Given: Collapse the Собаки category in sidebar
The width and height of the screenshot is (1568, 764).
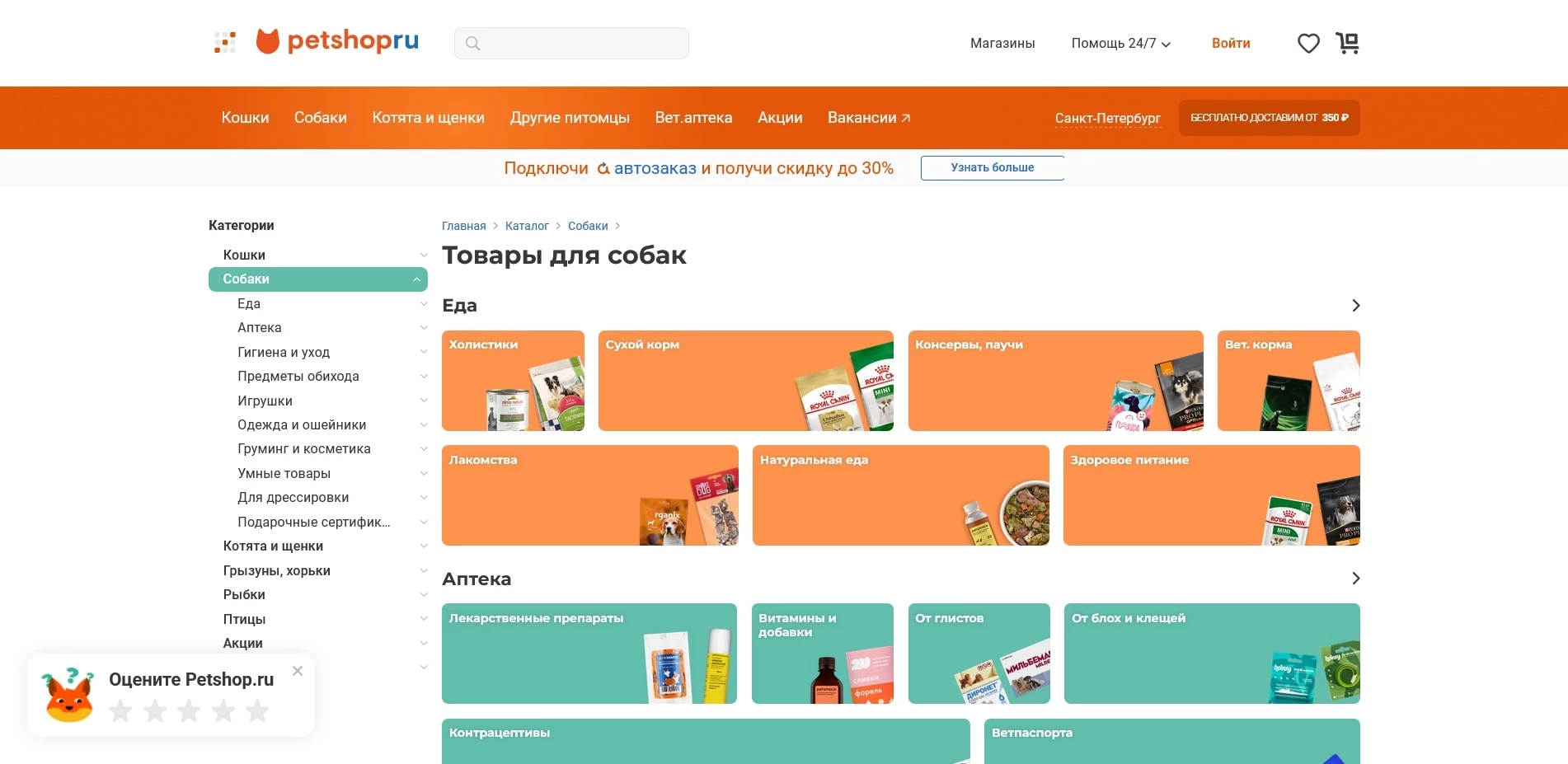Looking at the screenshot, I should [x=415, y=279].
